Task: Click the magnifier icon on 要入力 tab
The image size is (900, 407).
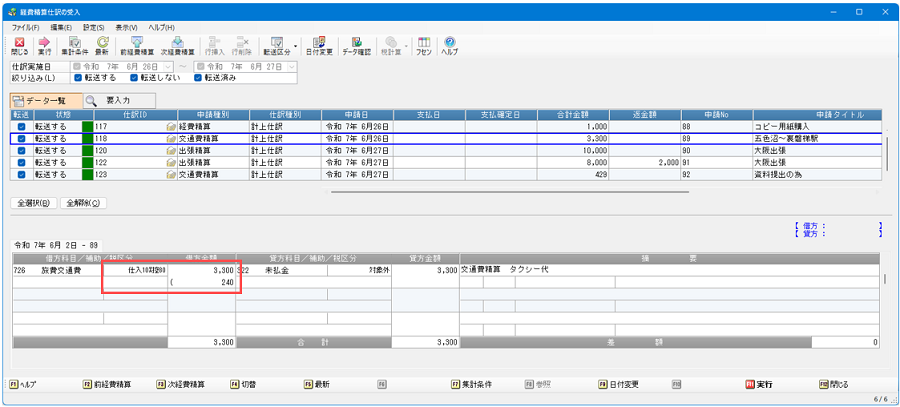Action: pos(92,101)
